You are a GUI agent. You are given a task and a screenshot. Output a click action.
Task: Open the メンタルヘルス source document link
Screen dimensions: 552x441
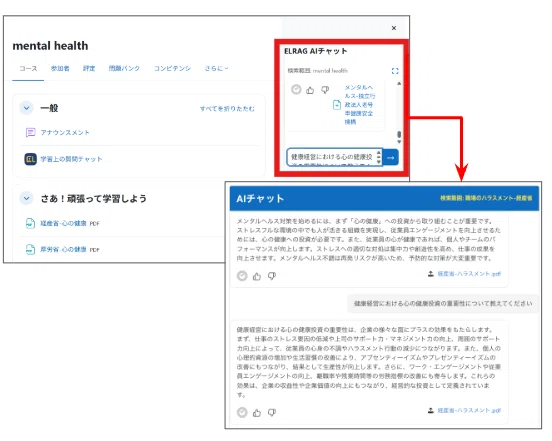click(x=359, y=104)
